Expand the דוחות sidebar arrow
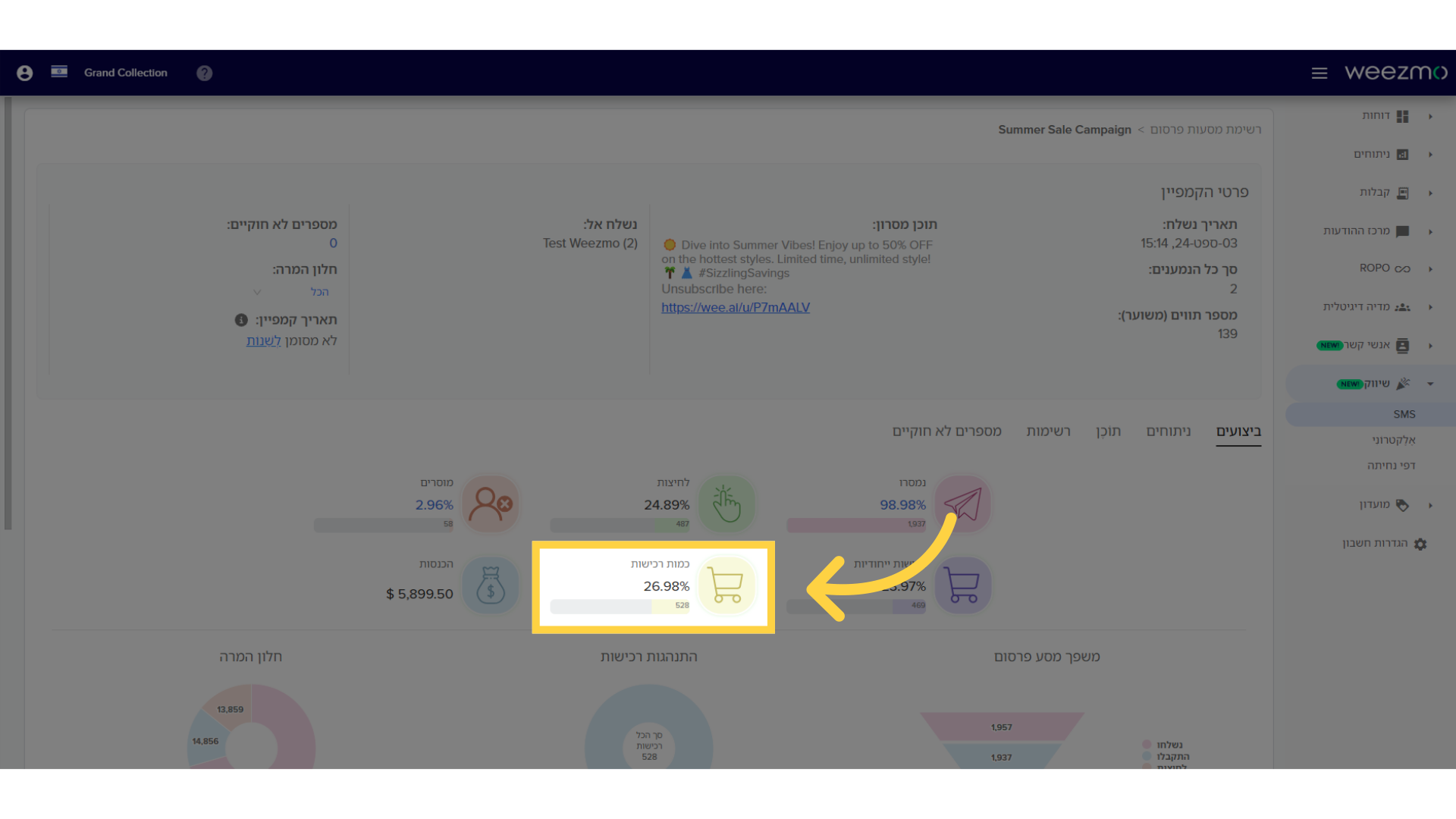This screenshot has height=819, width=1456. (x=1430, y=116)
